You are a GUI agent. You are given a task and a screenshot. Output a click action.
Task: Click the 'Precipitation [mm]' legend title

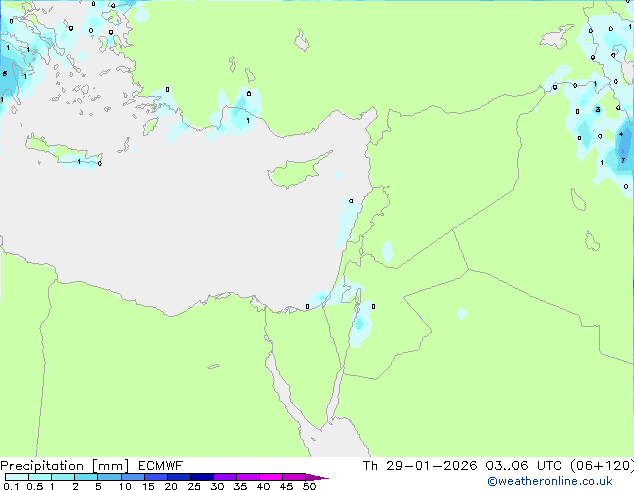tap(65, 466)
